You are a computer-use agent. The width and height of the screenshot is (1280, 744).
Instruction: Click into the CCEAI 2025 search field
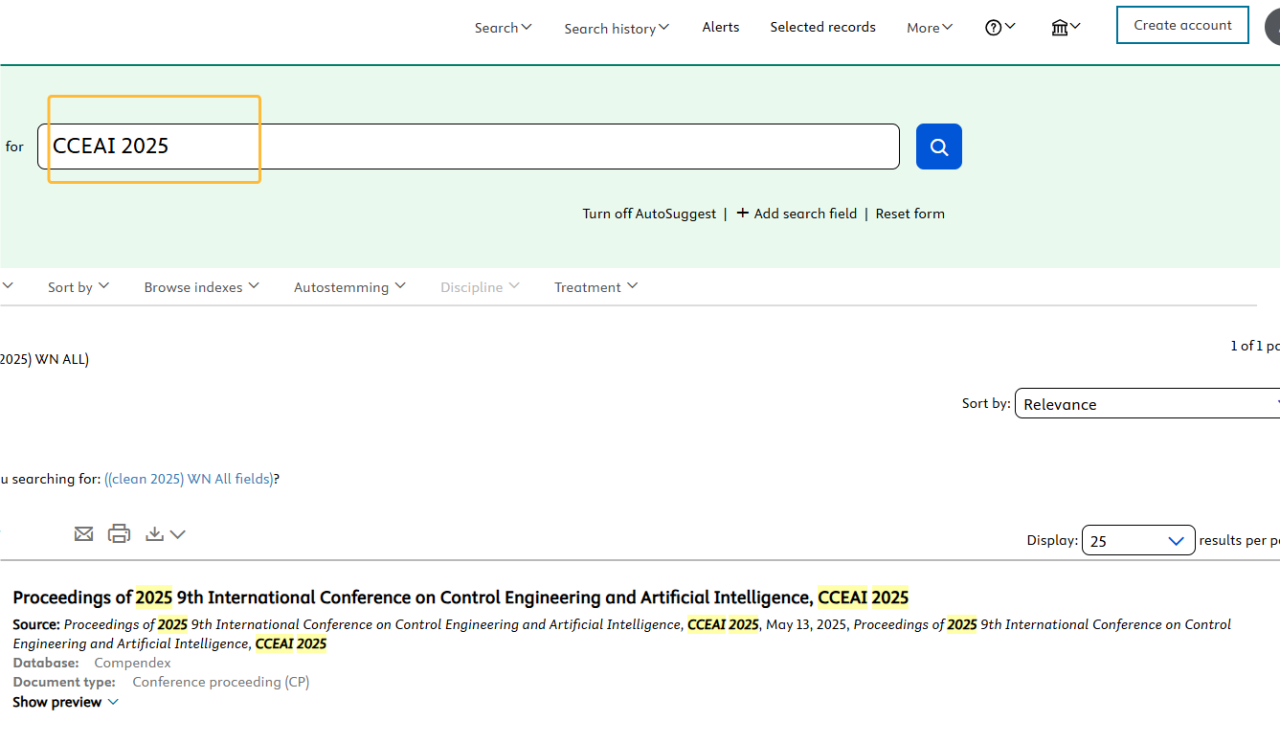tap(468, 146)
